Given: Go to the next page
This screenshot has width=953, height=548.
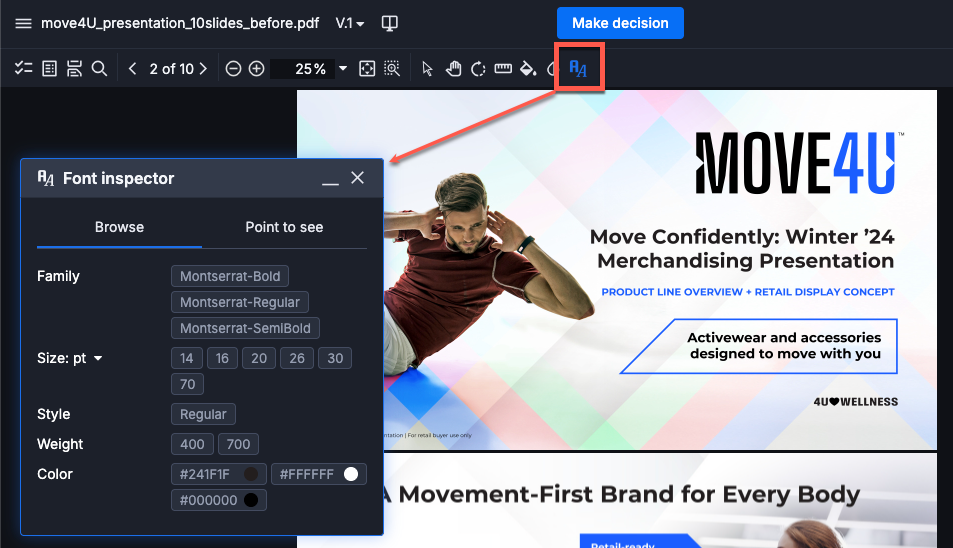Looking at the screenshot, I should 204,69.
